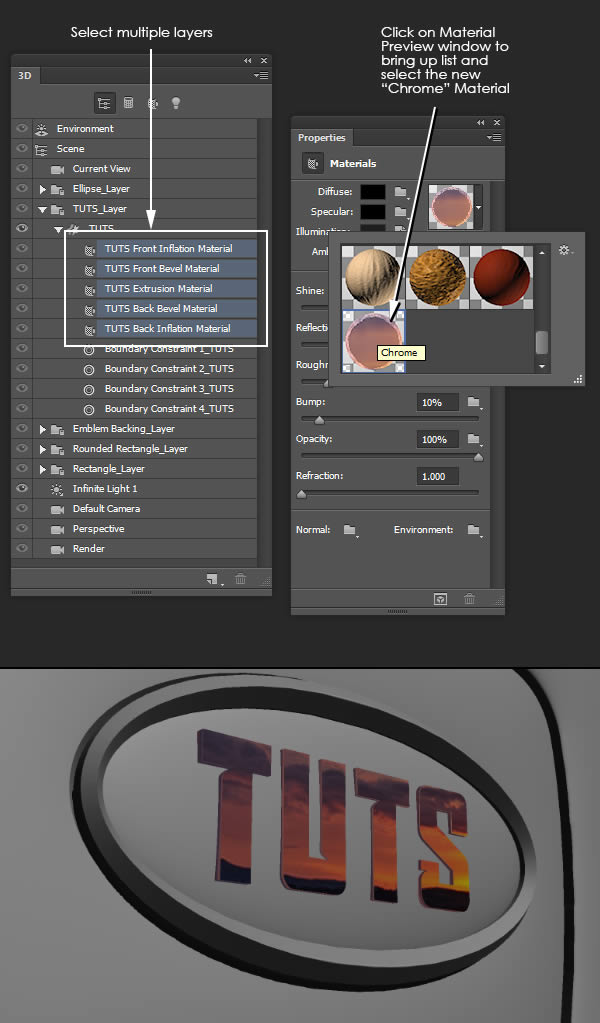
Task: Click Boundary Constraint 3_TUTS circle icon
Action: click(x=89, y=389)
